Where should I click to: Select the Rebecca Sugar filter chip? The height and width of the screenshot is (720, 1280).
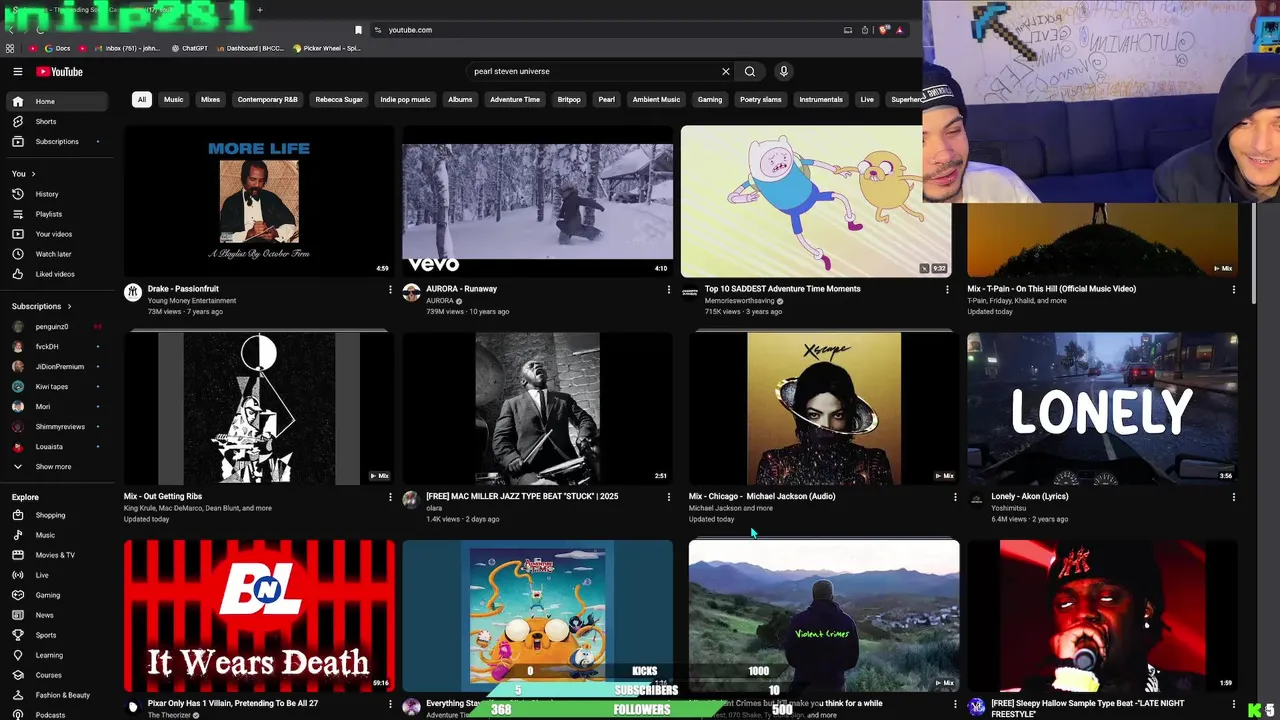[339, 100]
